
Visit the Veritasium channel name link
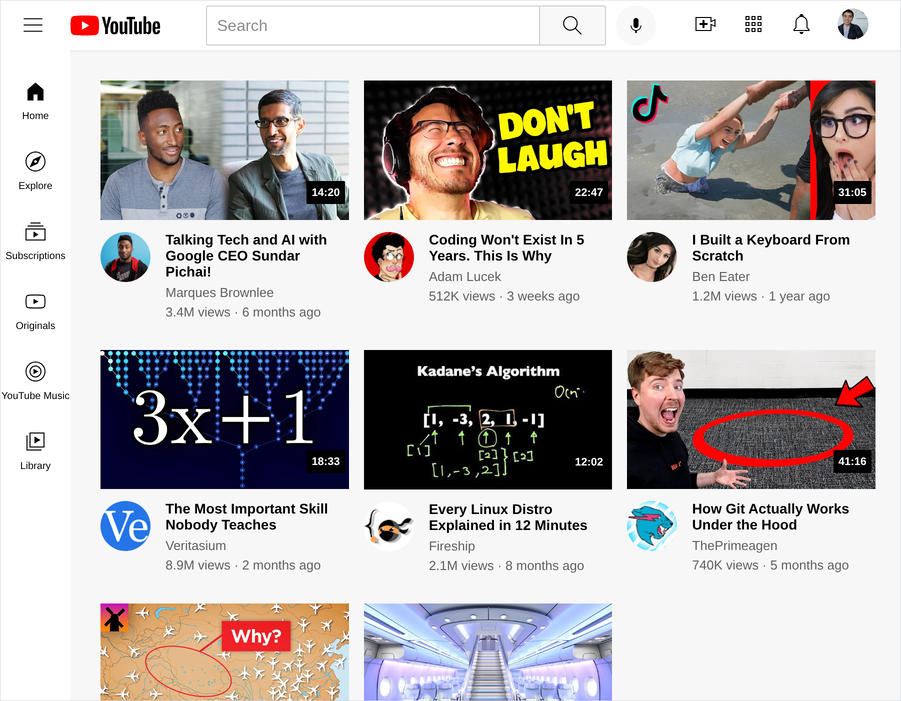coord(195,545)
